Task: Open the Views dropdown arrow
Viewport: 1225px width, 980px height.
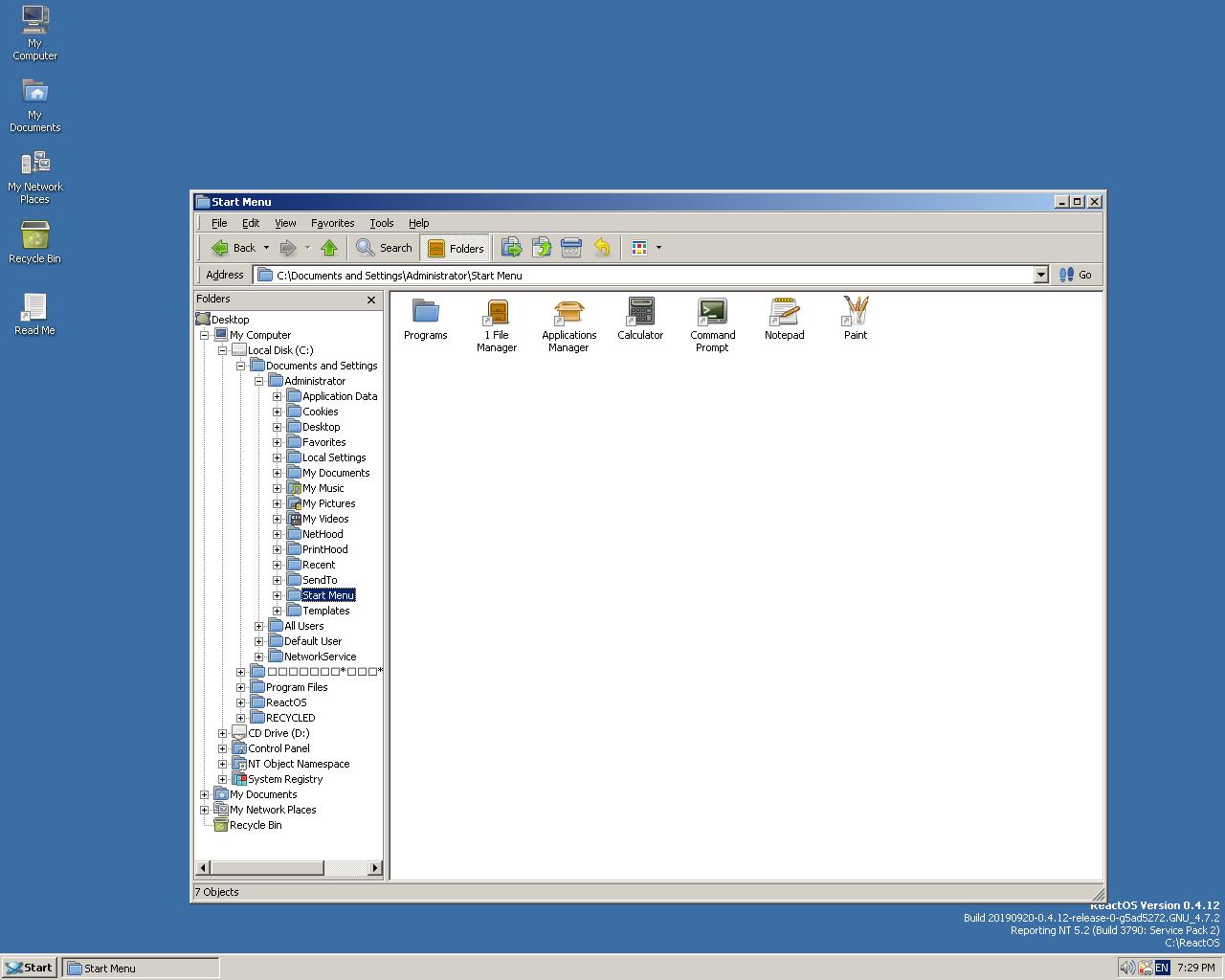Action: [658, 248]
